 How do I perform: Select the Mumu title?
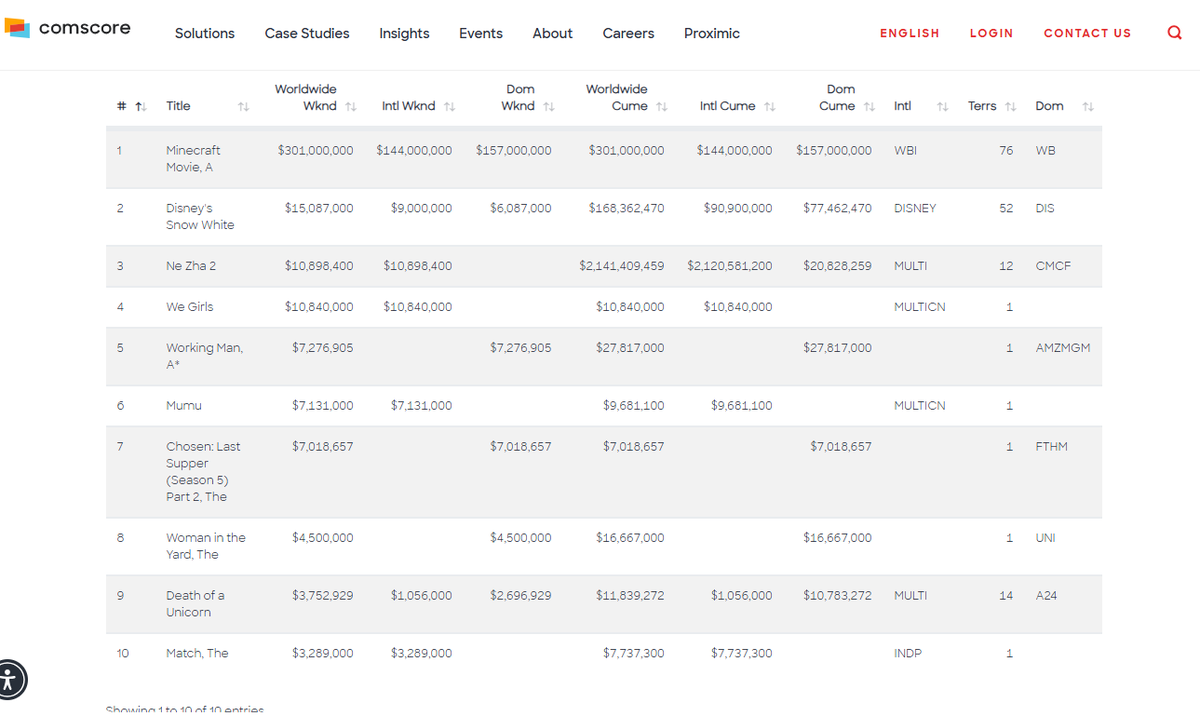pos(184,406)
